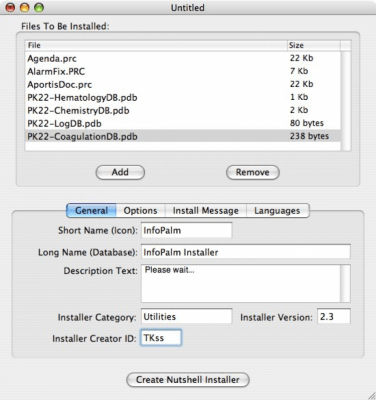This screenshot has height=400, width=376.
Task: Switch to the Options tab
Action: pos(140,211)
